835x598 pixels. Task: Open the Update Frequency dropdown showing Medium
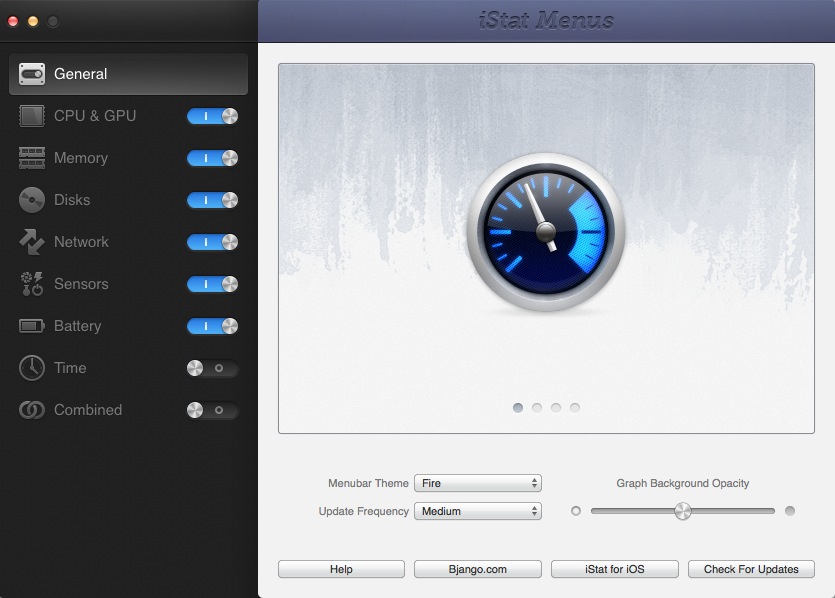coord(478,511)
